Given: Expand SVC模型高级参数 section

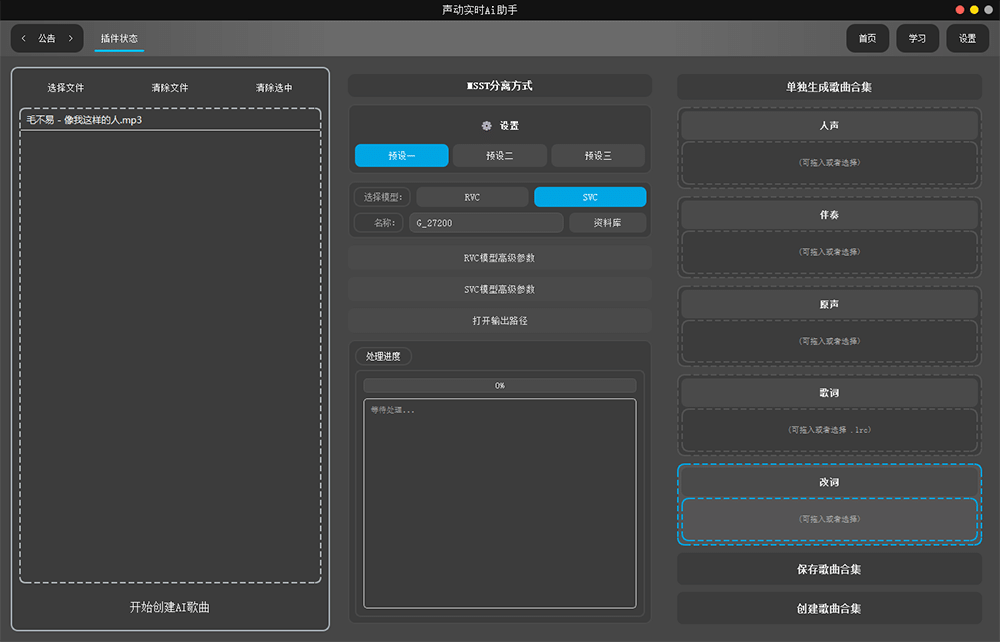Looking at the screenshot, I should click(x=499, y=289).
